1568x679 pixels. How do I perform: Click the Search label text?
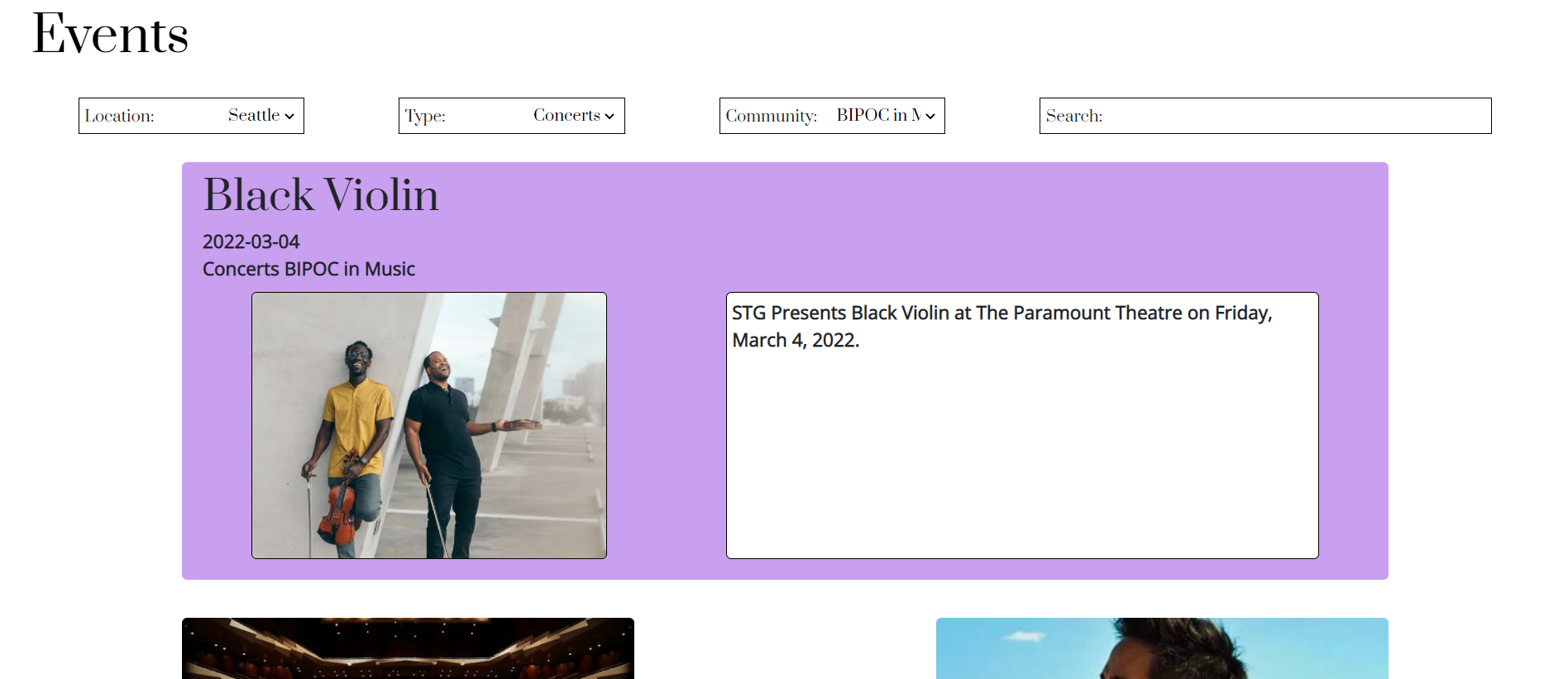pyautogui.click(x=1074, y=116)
